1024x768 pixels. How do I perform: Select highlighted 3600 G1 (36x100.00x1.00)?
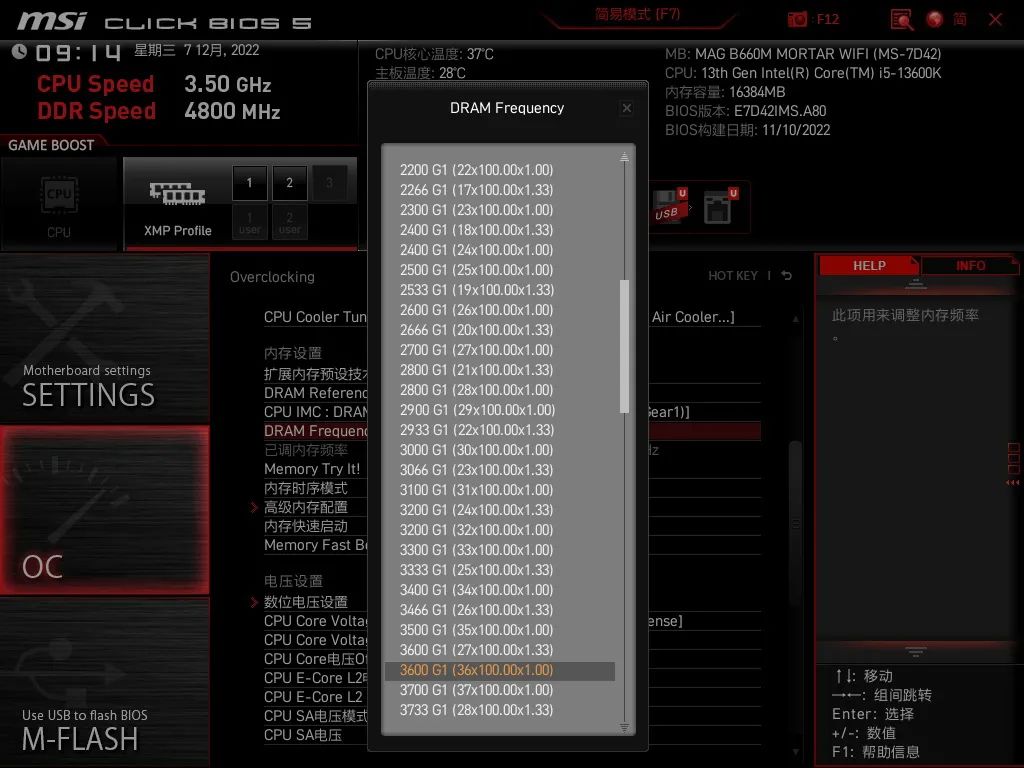click(x=500, y=671)
